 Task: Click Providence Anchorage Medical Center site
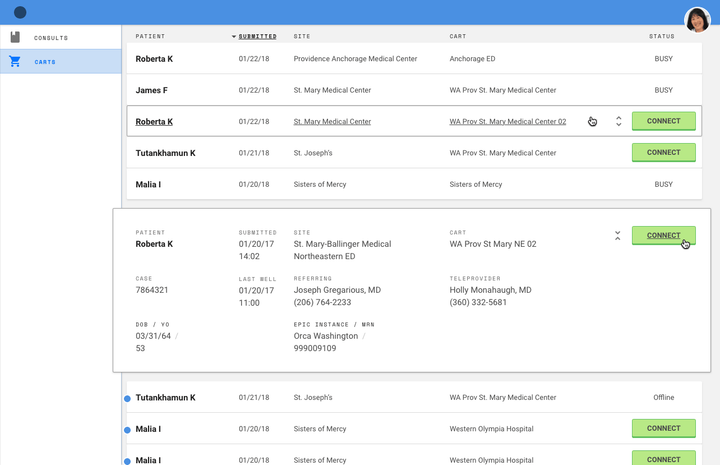tap(355, 59)
